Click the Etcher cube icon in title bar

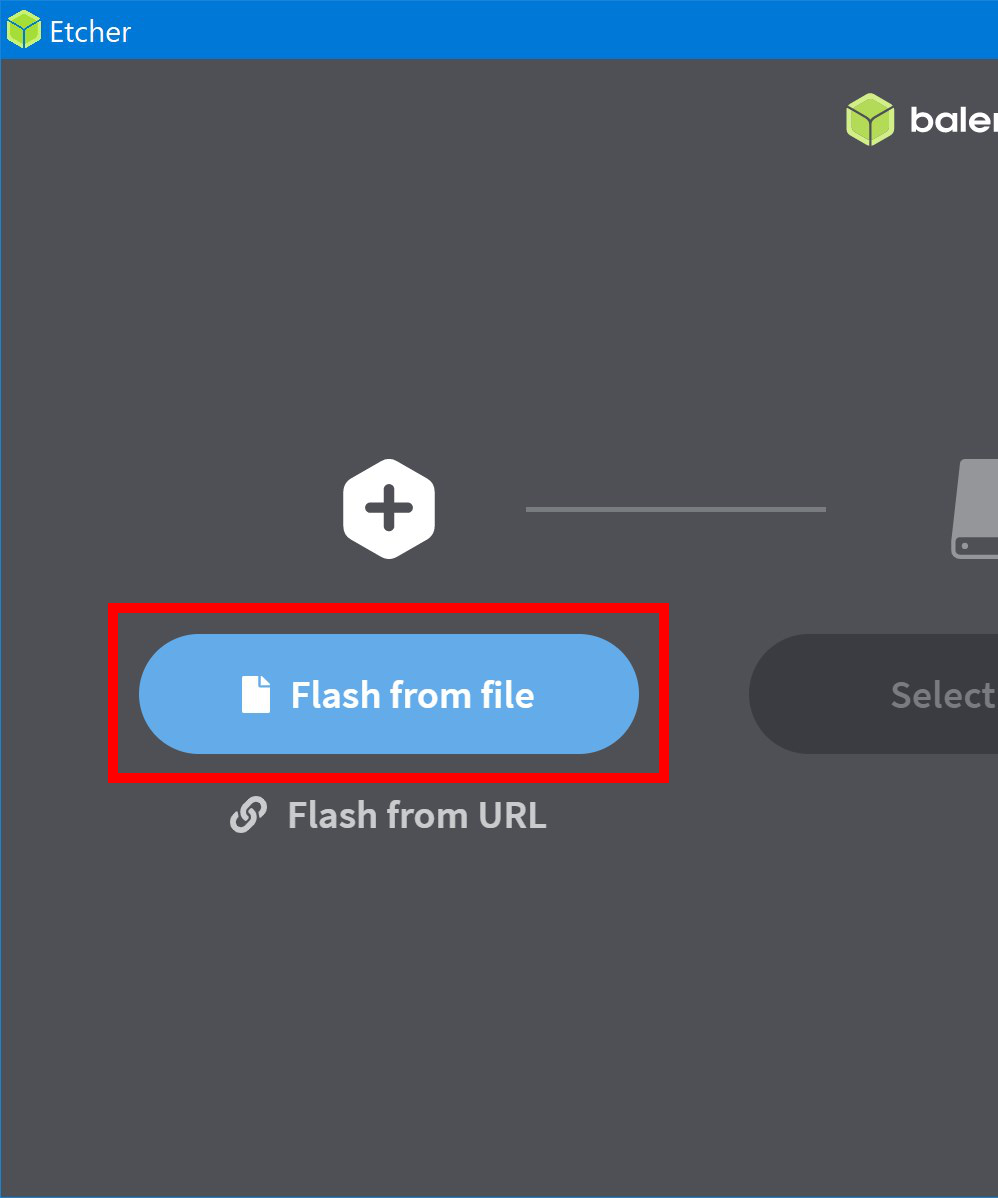(23, 30)
